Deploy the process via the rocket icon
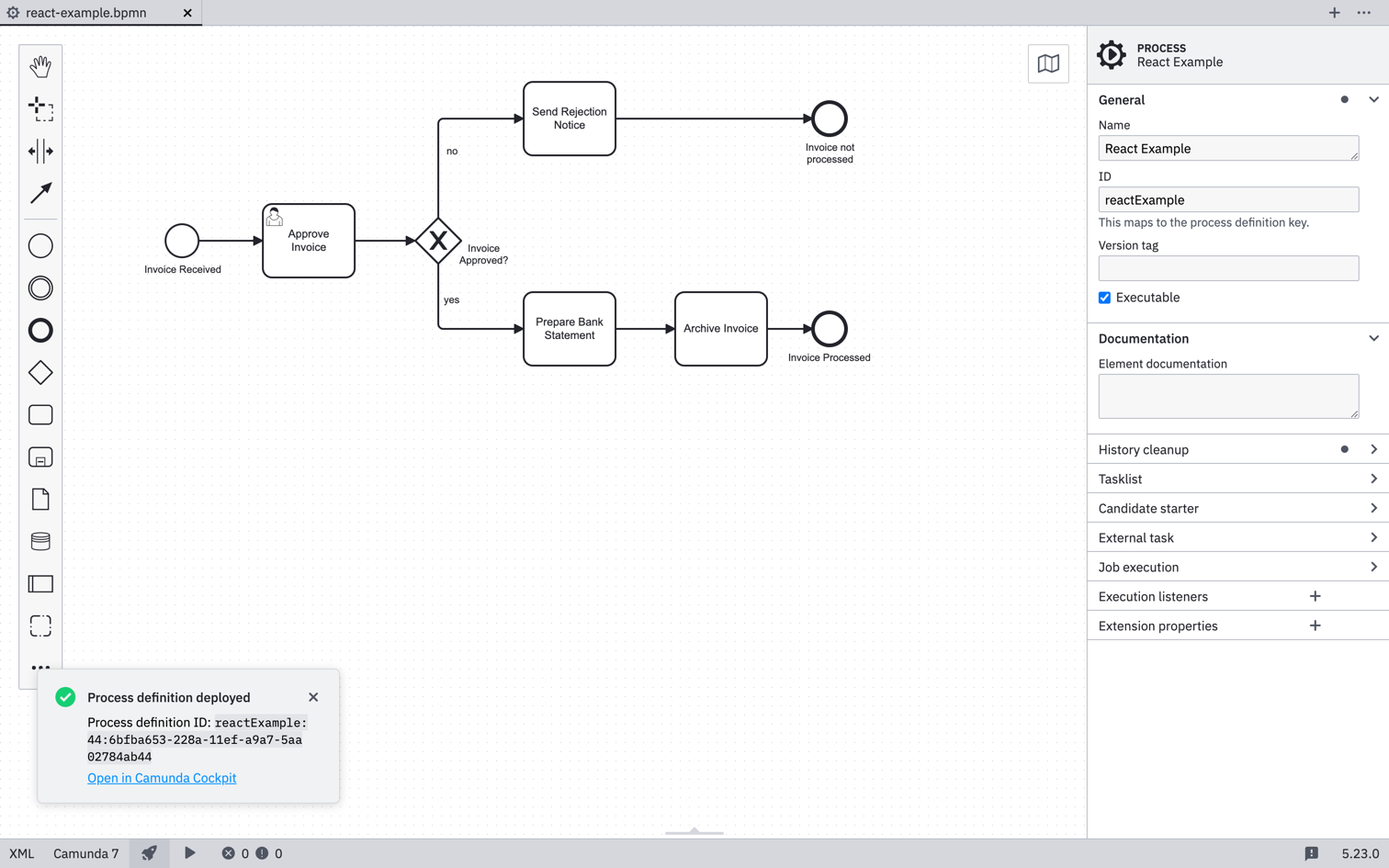The width and height of the screenshot is (1389, 868). (148, 853)
